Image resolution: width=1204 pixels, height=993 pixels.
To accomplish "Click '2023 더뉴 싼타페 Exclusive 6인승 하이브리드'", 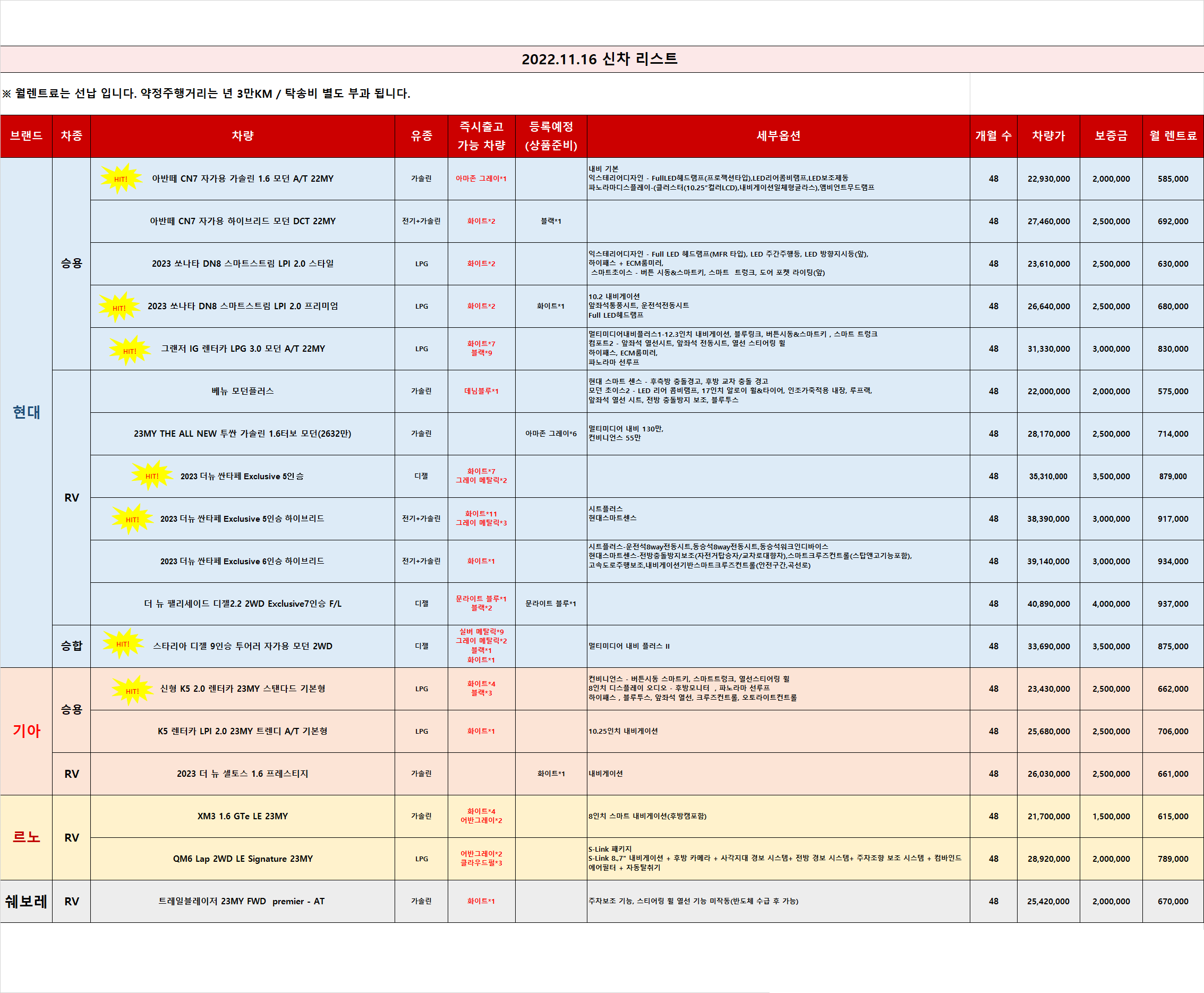I will [242, 561].
